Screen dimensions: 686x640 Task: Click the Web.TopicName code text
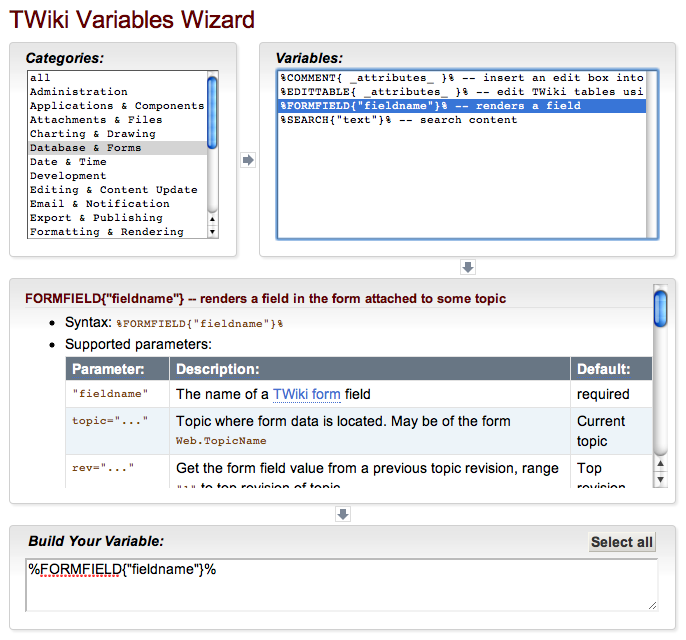click(x=221, y=441)
